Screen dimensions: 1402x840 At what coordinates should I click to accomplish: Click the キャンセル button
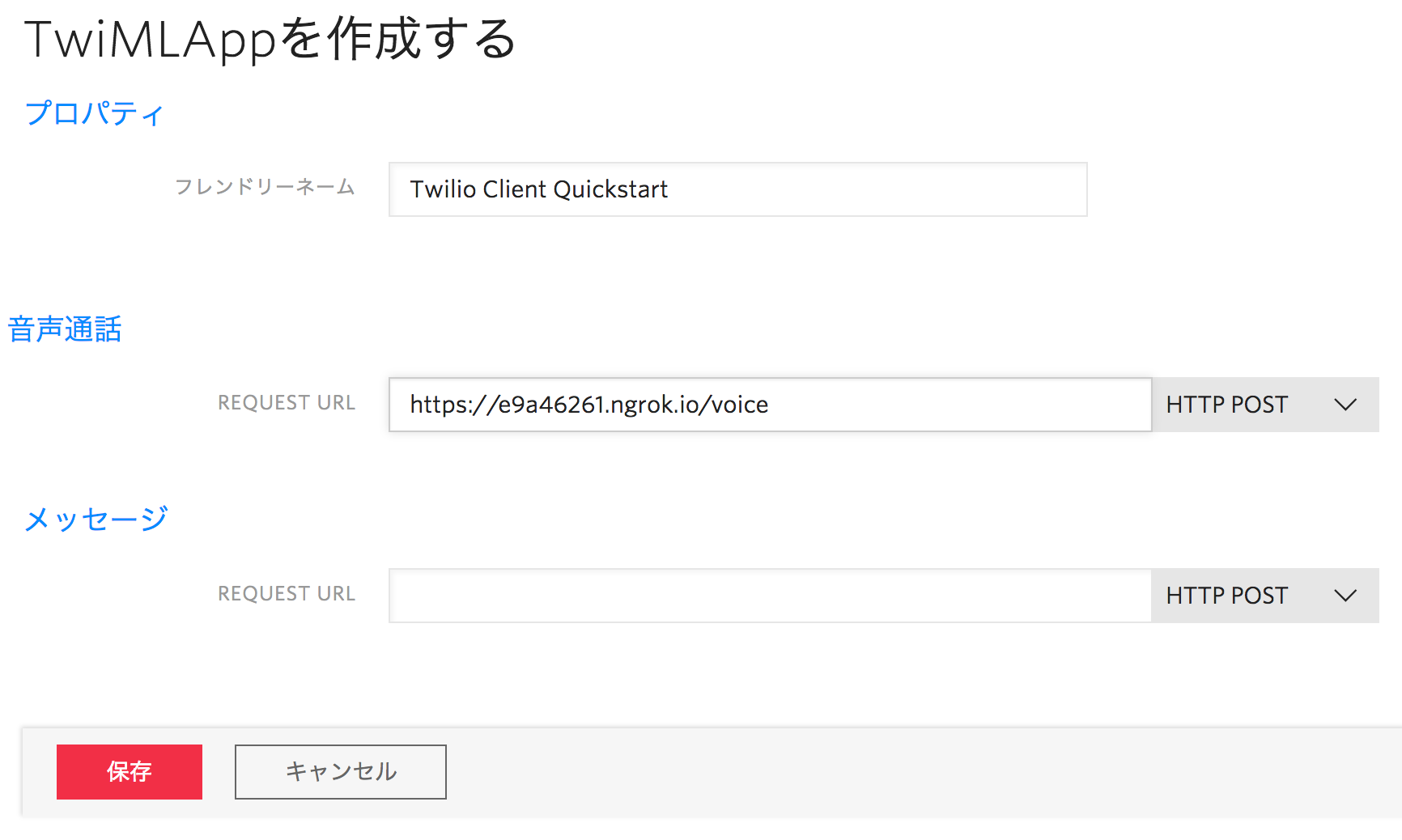click(339, 771)
